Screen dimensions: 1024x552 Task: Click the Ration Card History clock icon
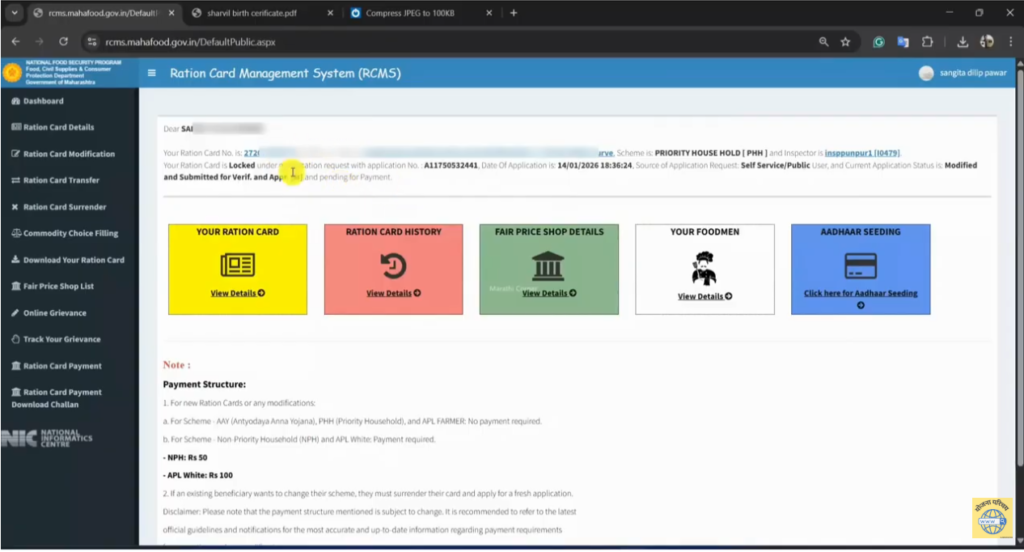(393, 265)
